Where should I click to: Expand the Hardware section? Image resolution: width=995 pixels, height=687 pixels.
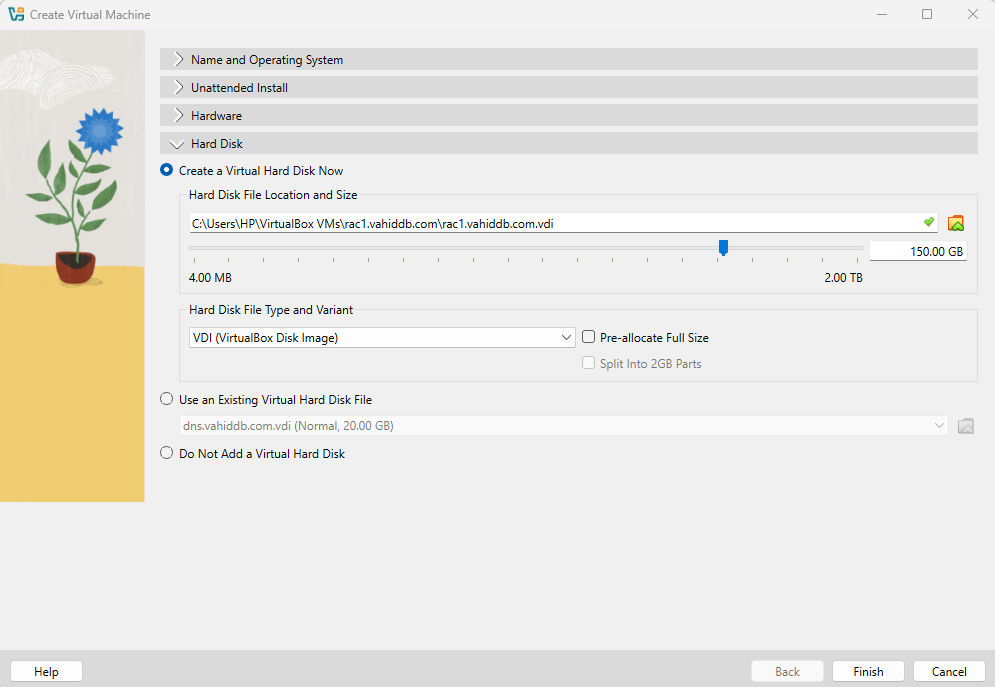[216, 116]
